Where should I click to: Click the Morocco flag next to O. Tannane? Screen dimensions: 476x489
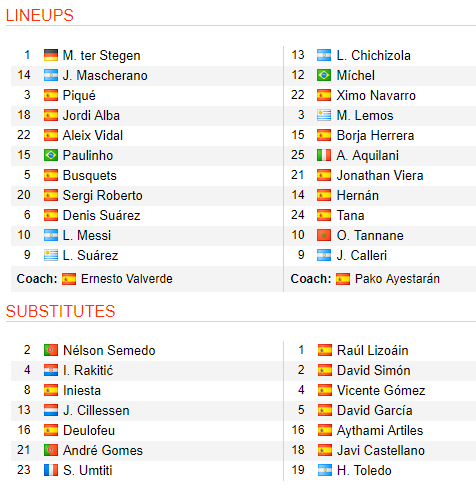click(324, 235)
